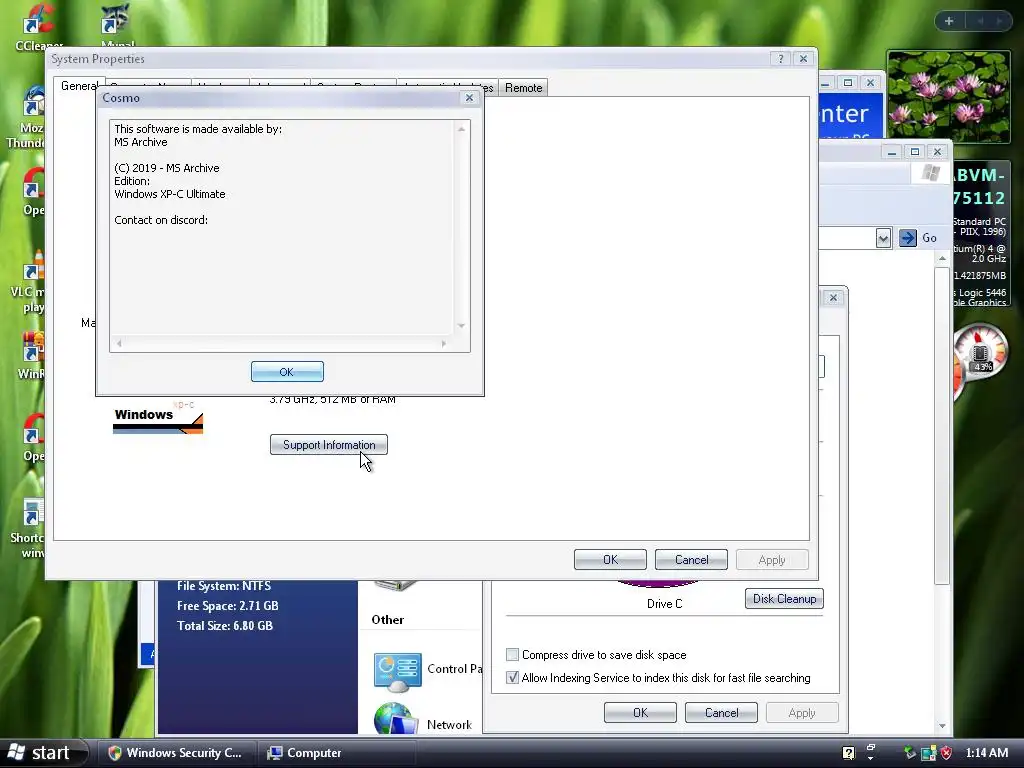The height and width of the screenshot is (768, 1024).
Task: Click OK in System Properties
Action: pyautogui.click(x=610, y=560)
